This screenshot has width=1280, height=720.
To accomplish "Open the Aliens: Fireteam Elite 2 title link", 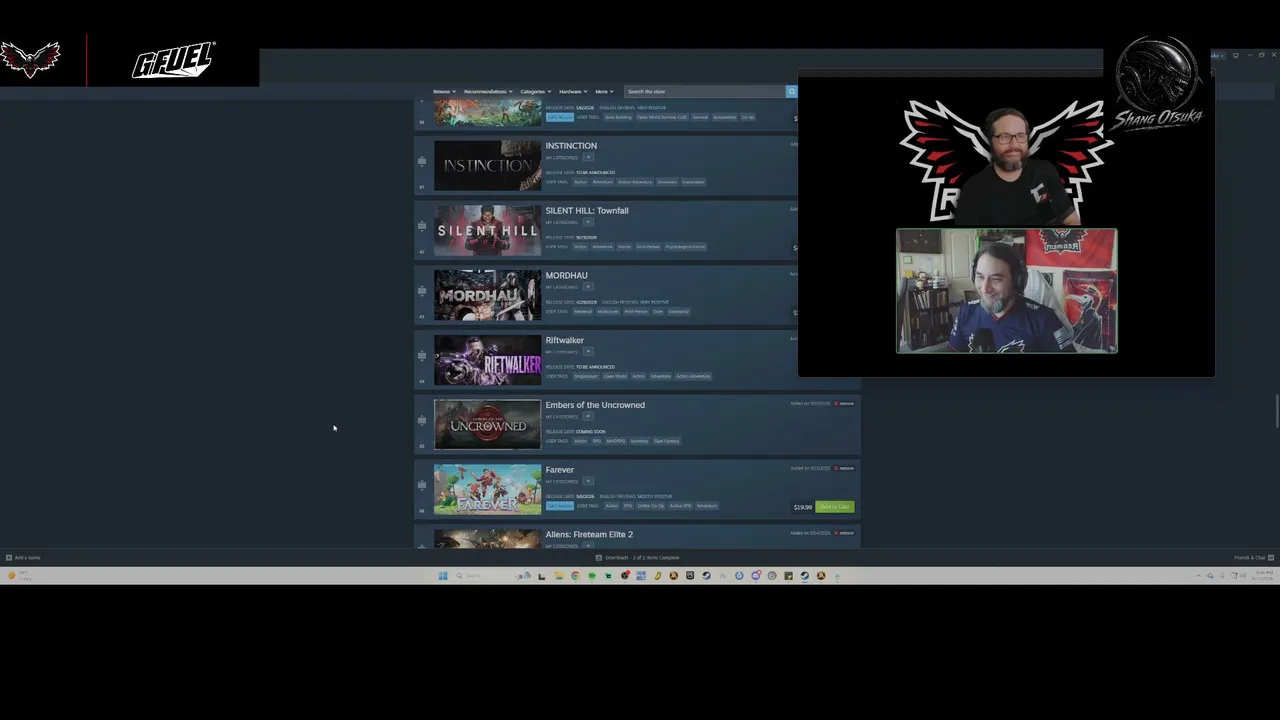I will (x=589, y=535).
